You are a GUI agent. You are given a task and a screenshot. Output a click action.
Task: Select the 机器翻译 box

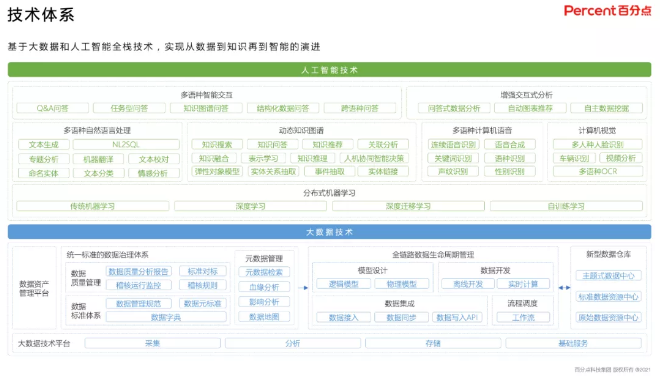tap(99, 159)
